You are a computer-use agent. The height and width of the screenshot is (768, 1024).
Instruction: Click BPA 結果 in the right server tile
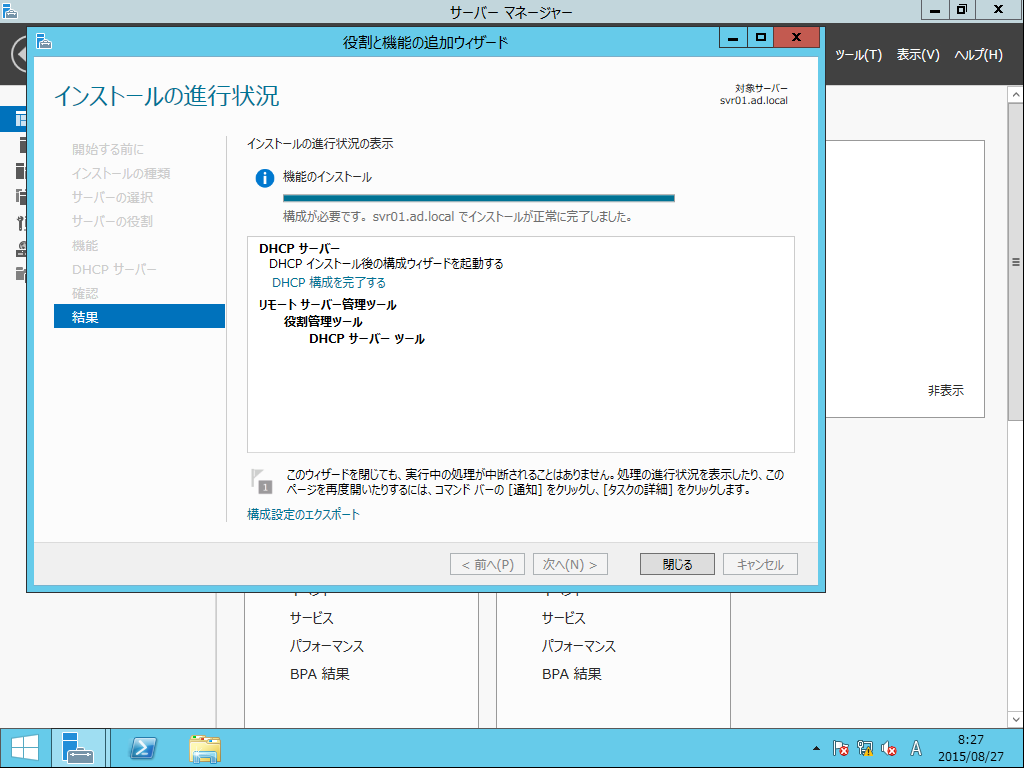pos(571,674)
